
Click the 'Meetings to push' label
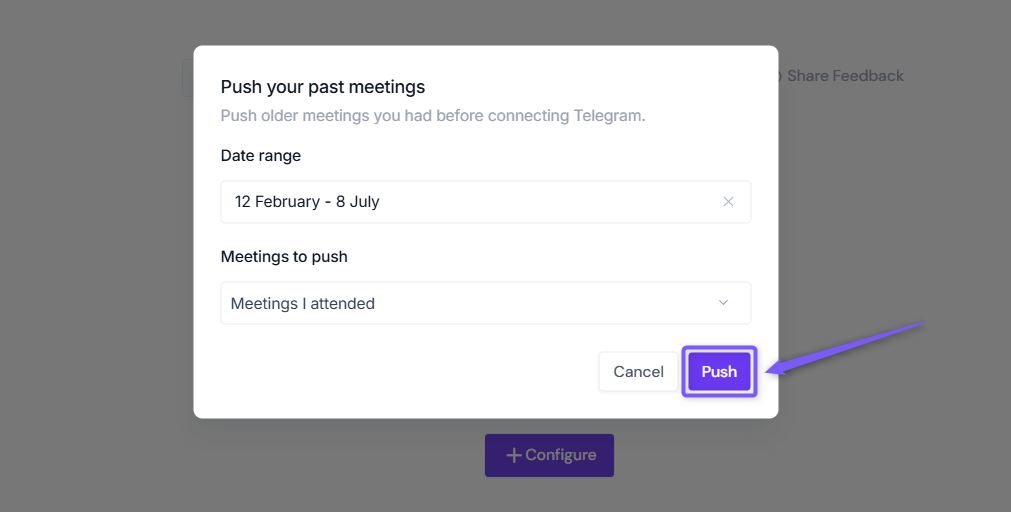pyautogui.click(x=284, y=257)
